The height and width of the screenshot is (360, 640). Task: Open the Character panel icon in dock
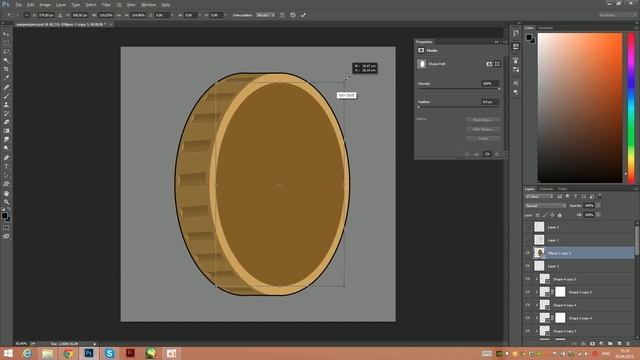coord(516,83)
